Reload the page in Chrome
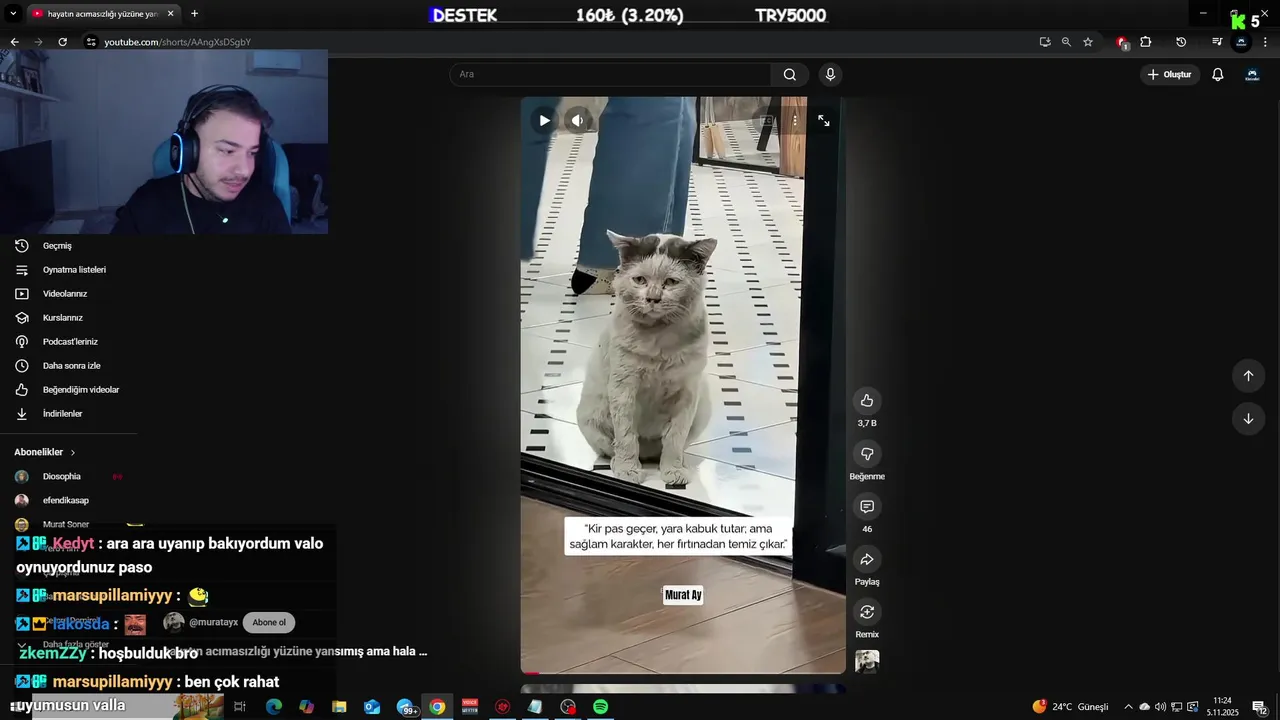Viewport: 1280px width, 720px height. [x=62, y=42]
